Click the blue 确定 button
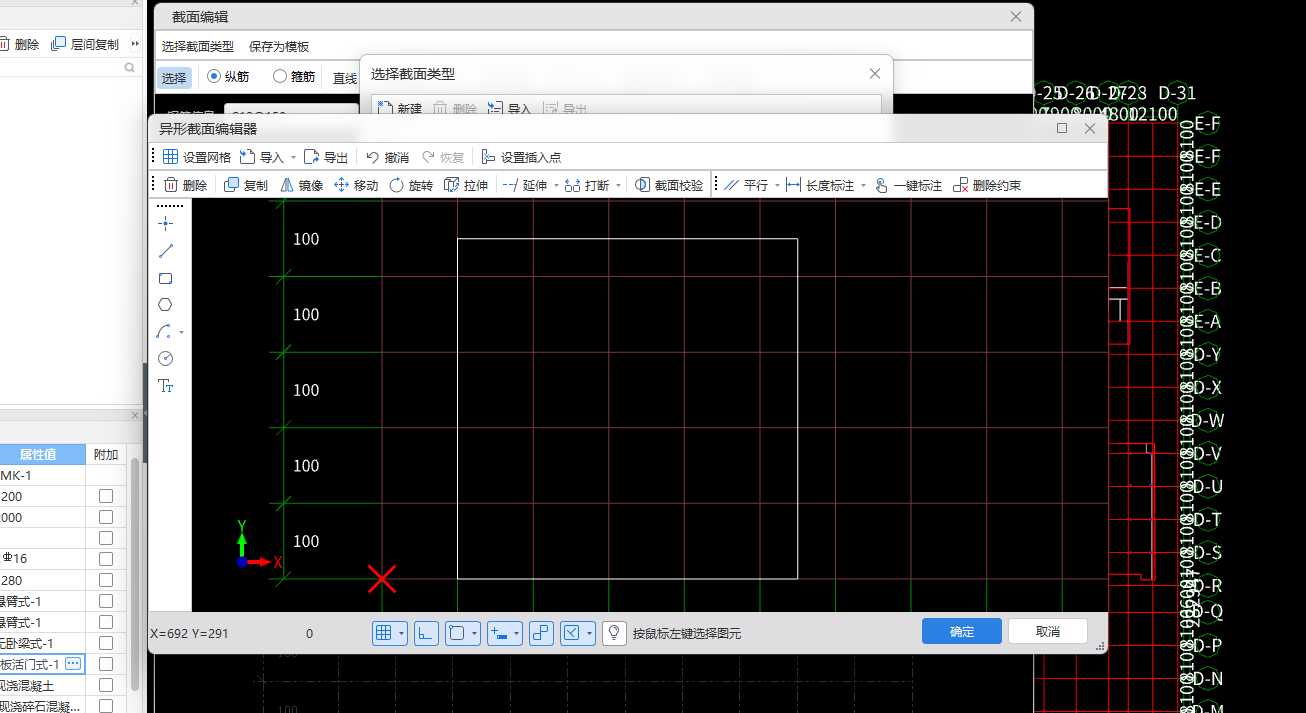The image size is (1306, 713). click(x=962, y=631)
